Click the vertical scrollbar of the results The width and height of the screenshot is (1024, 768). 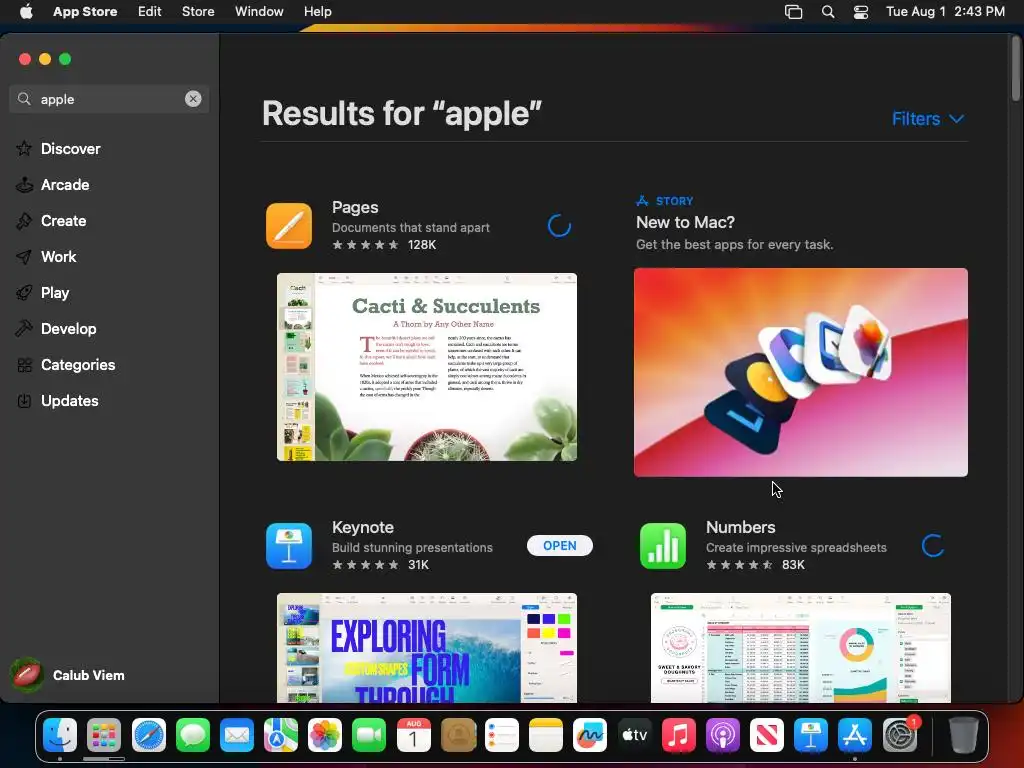click(1016, 69)
